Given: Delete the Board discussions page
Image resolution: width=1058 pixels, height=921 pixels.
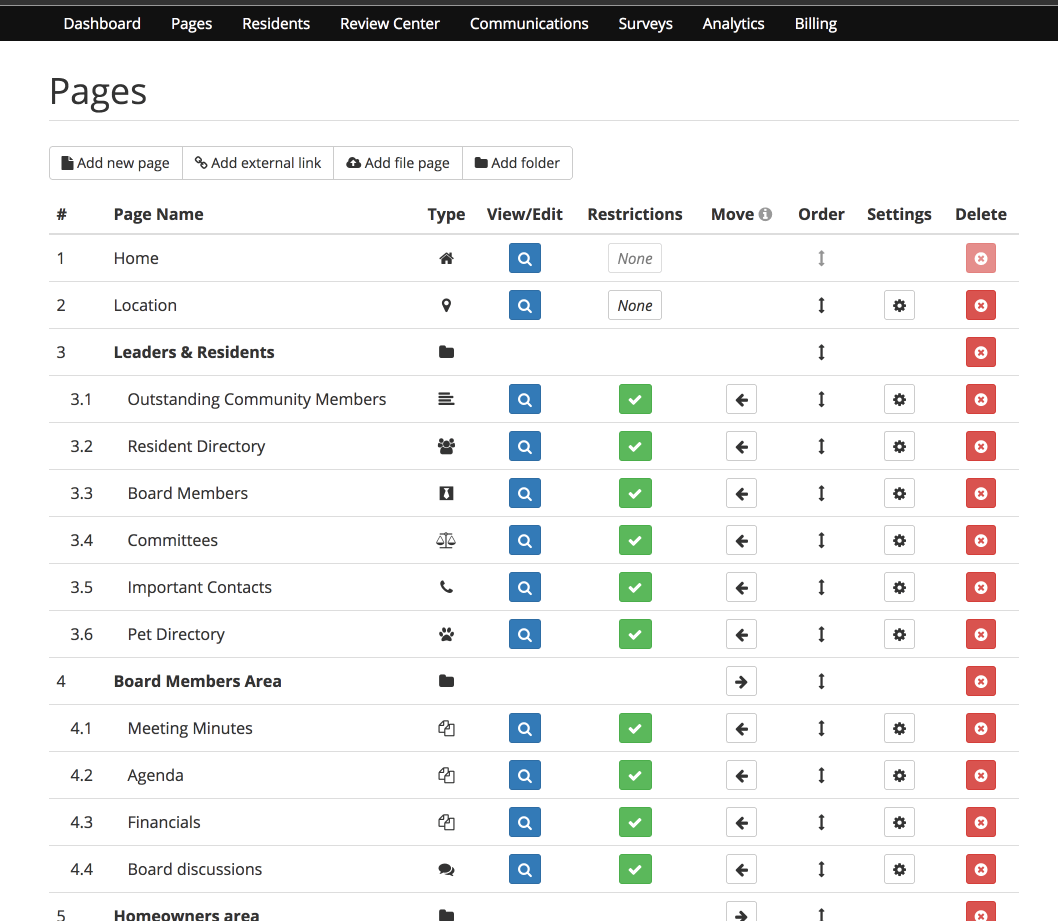Looking at the screenshot, I should 980,869.
